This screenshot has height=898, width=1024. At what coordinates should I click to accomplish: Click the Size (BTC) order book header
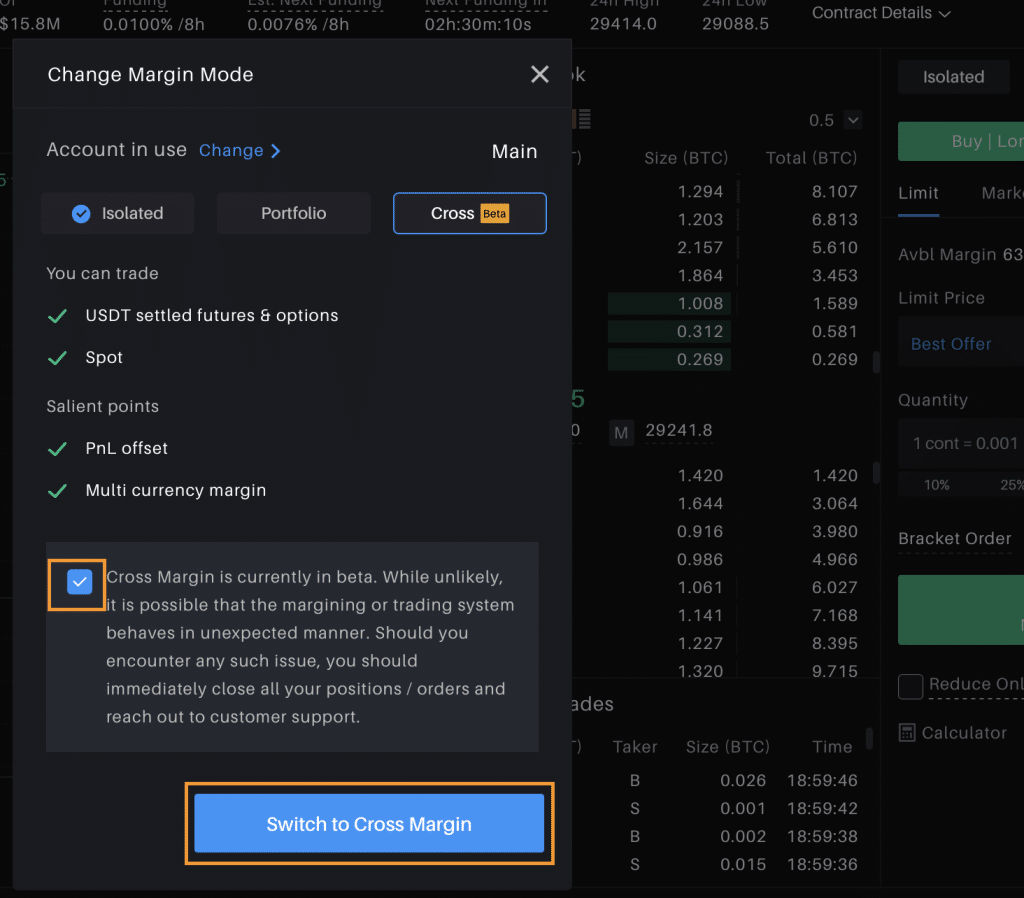point(686,158)
